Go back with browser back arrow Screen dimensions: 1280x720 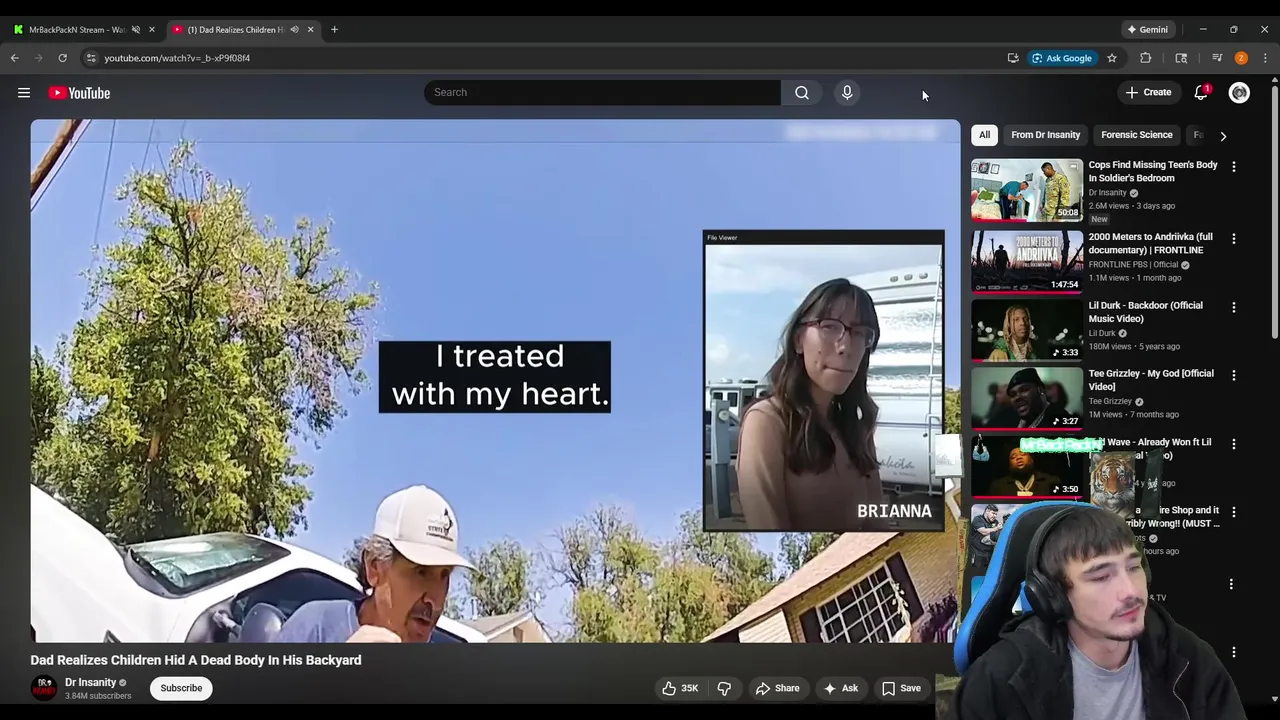(x=15, y=58)
